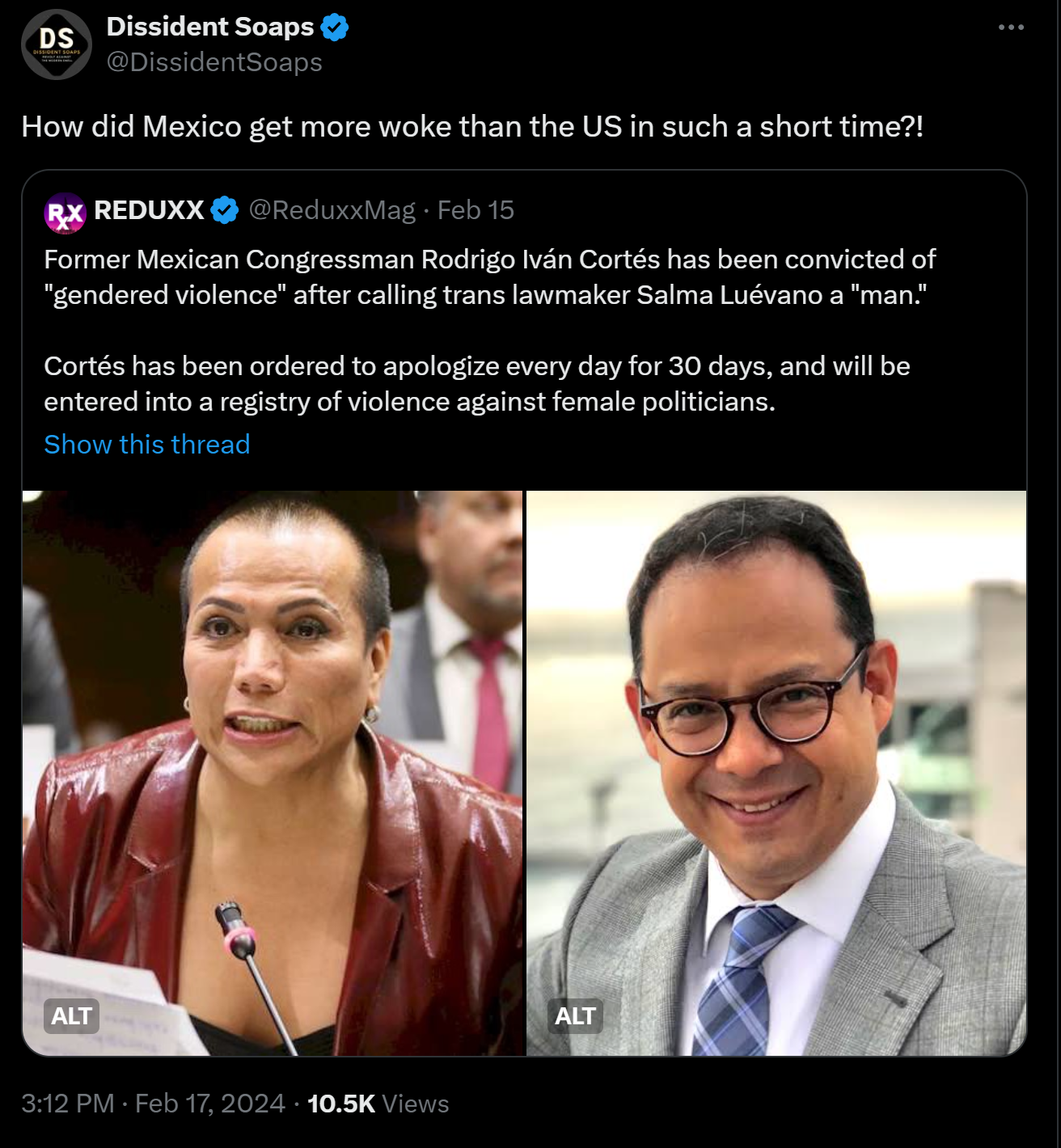Click the verified badge beside REDUXX
The height and width of the screenshot is (1148, 1061).
pos(225,210)
